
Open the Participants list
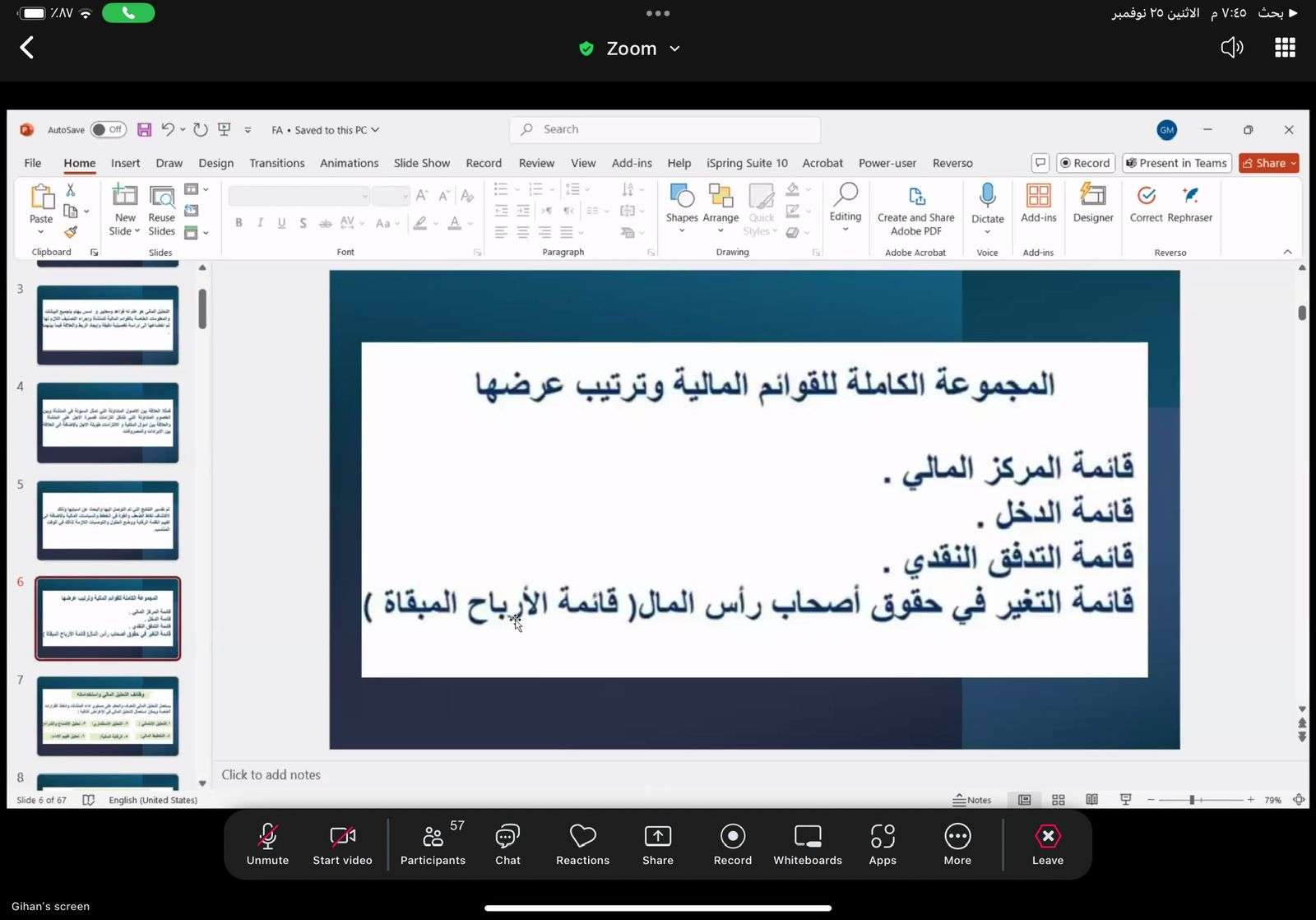click(x=433, y=843)
